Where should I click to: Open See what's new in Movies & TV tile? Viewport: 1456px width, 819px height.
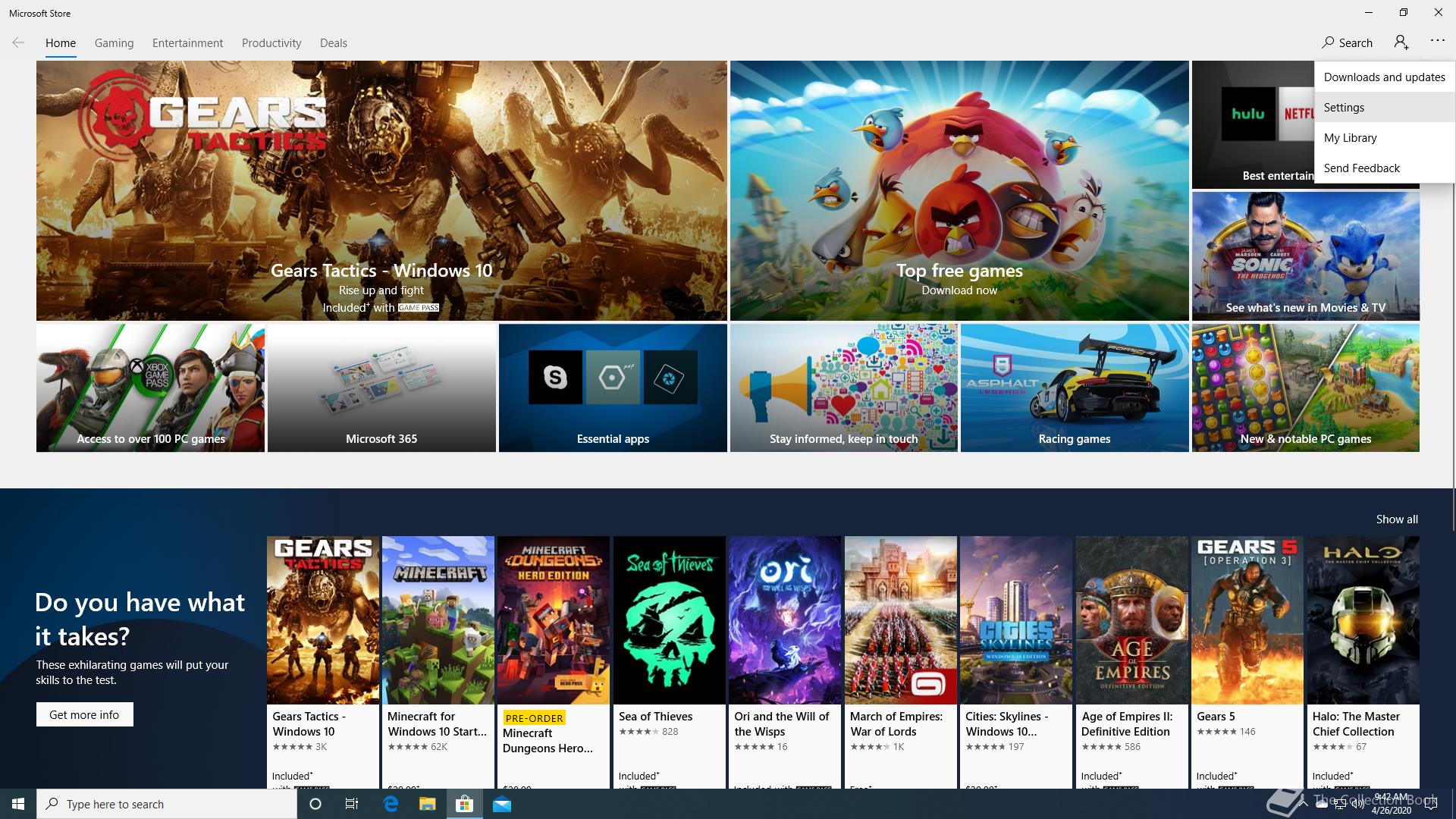(x=1306, y=256)
